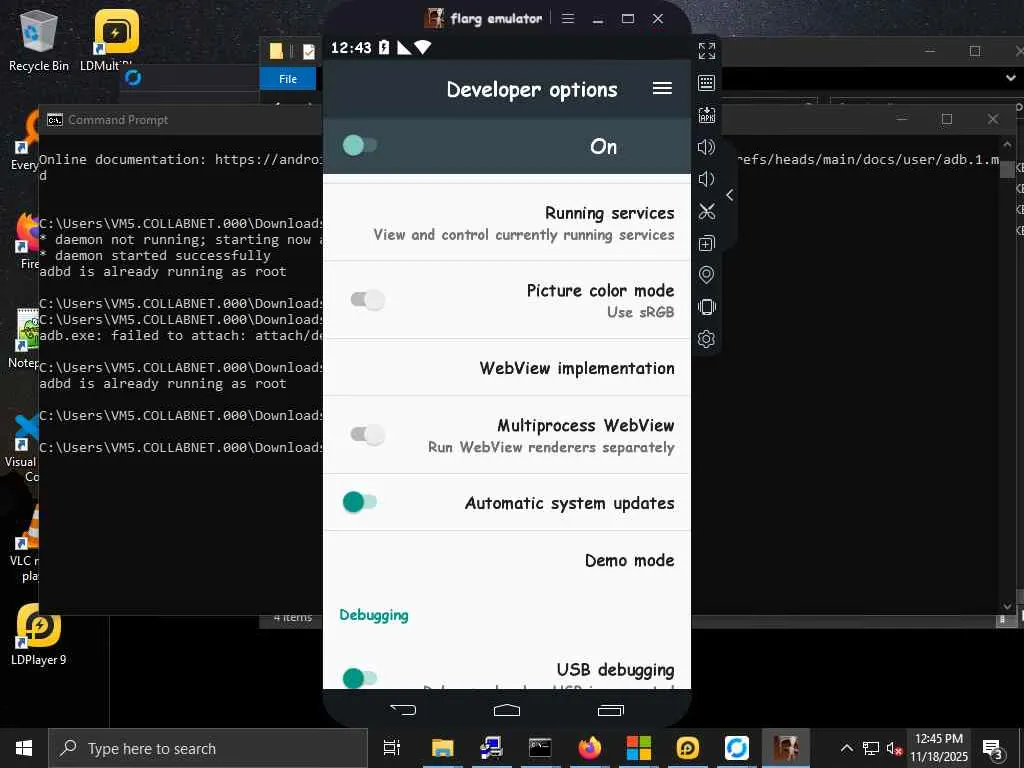Disable the Automatic system updates switch
Screen dimensions: 1024x768
[360, 502]
